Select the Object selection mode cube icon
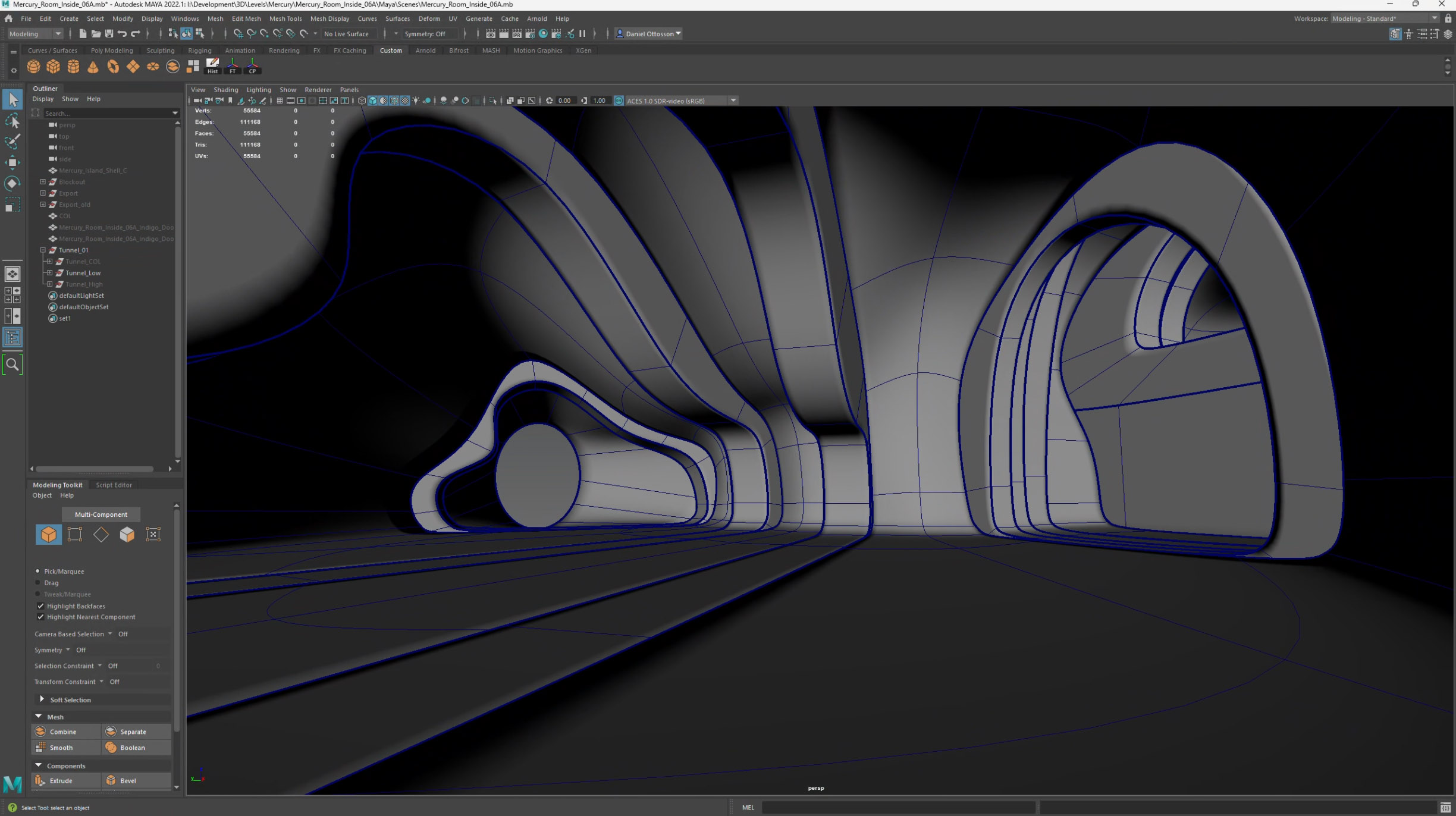Viewport: 1456px width, 816px height. click(48, 534)
